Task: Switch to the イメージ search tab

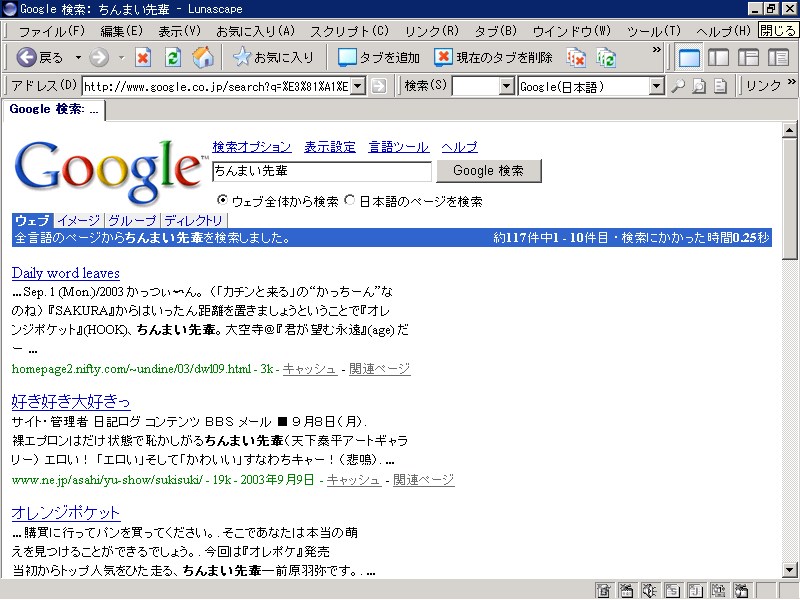Action: pyautogui.click(x=78, y=220)
